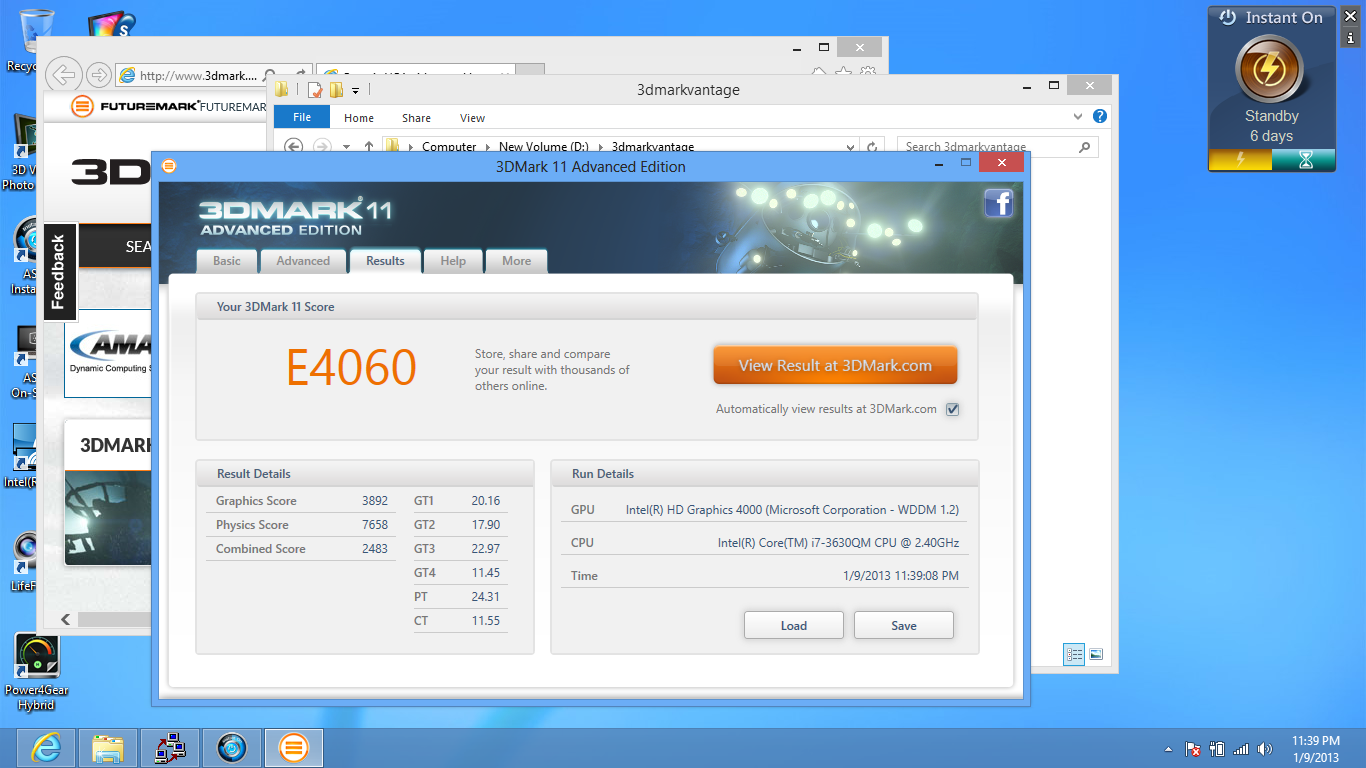This screenshot has height=768, width=1366.
Task: Open the Home ribbon tab in Explorer
Action: pos(359,118)
